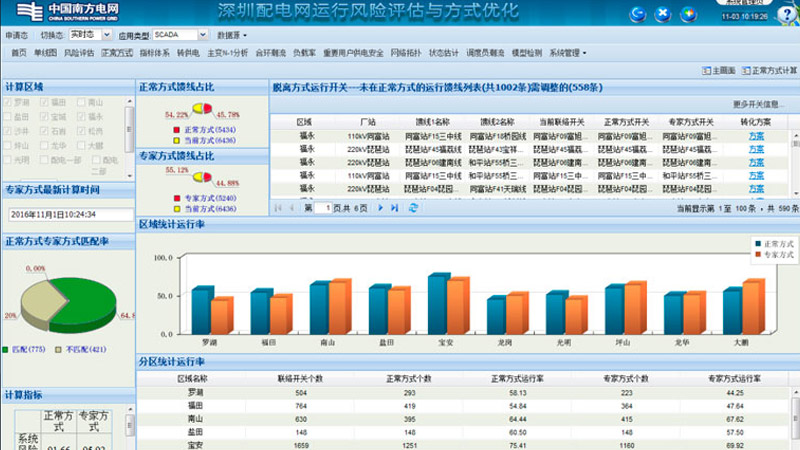Click the first 方案 link in table

[x=756, y=135]
